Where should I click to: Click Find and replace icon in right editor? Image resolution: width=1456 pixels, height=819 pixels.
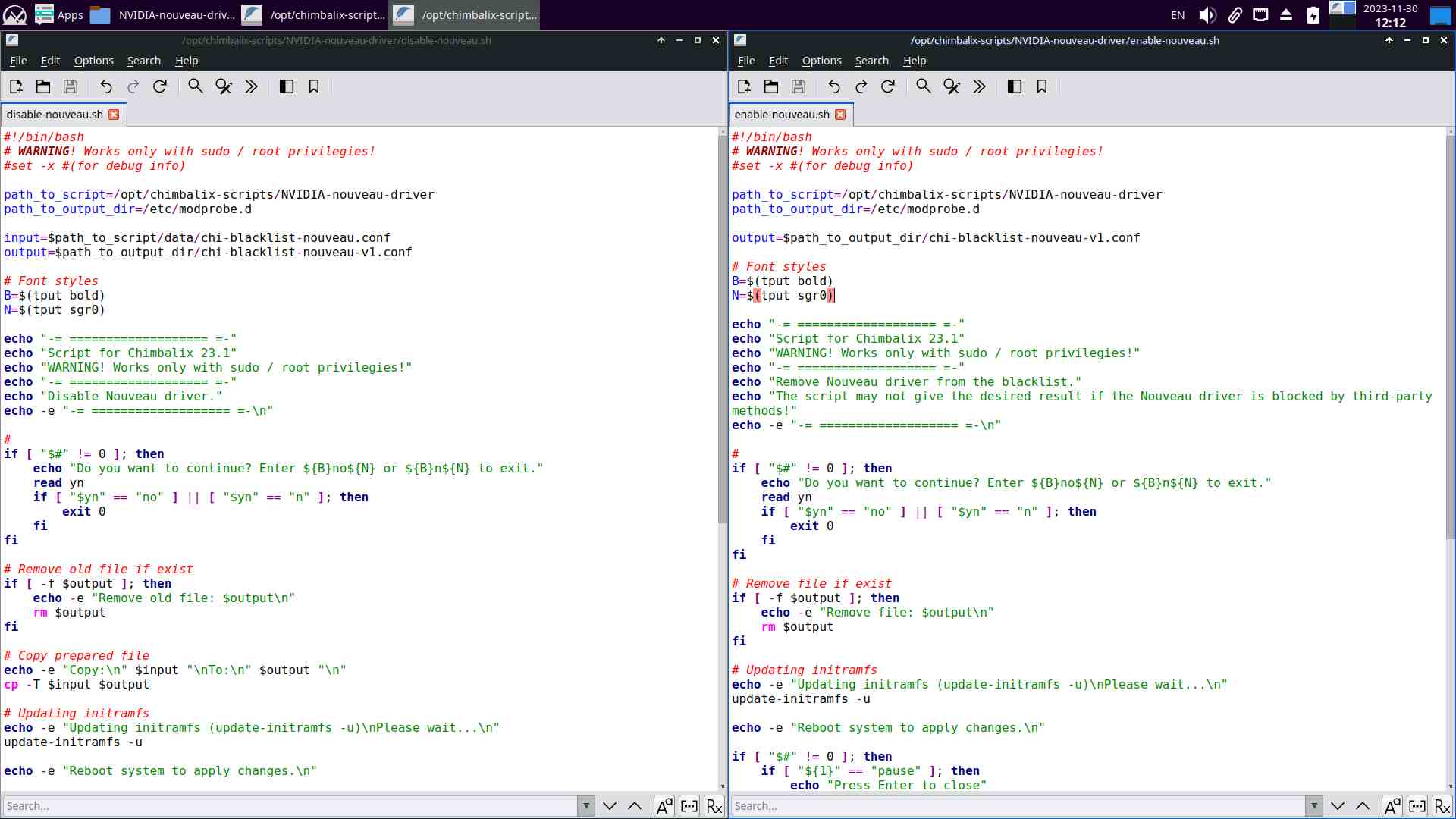pyautogui.click(x=952, y=86)
